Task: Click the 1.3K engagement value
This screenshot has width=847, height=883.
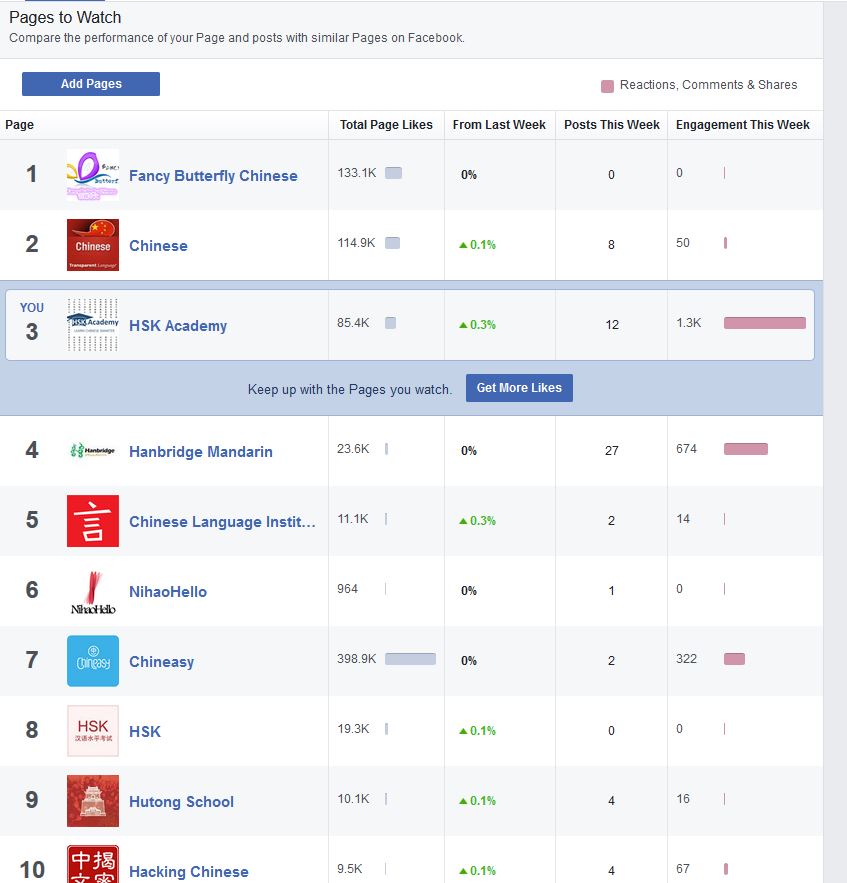Action: coord(689,323)
